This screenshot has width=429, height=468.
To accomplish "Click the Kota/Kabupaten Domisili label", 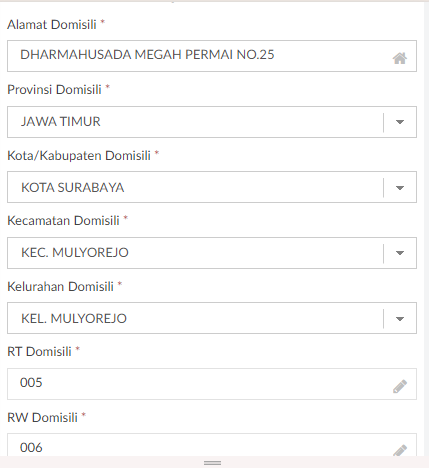I will click(x=79, y=156).
